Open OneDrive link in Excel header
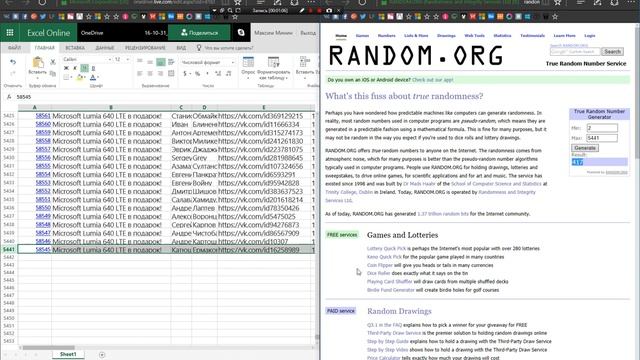640x360 pixels. click(x=92, y=33)
